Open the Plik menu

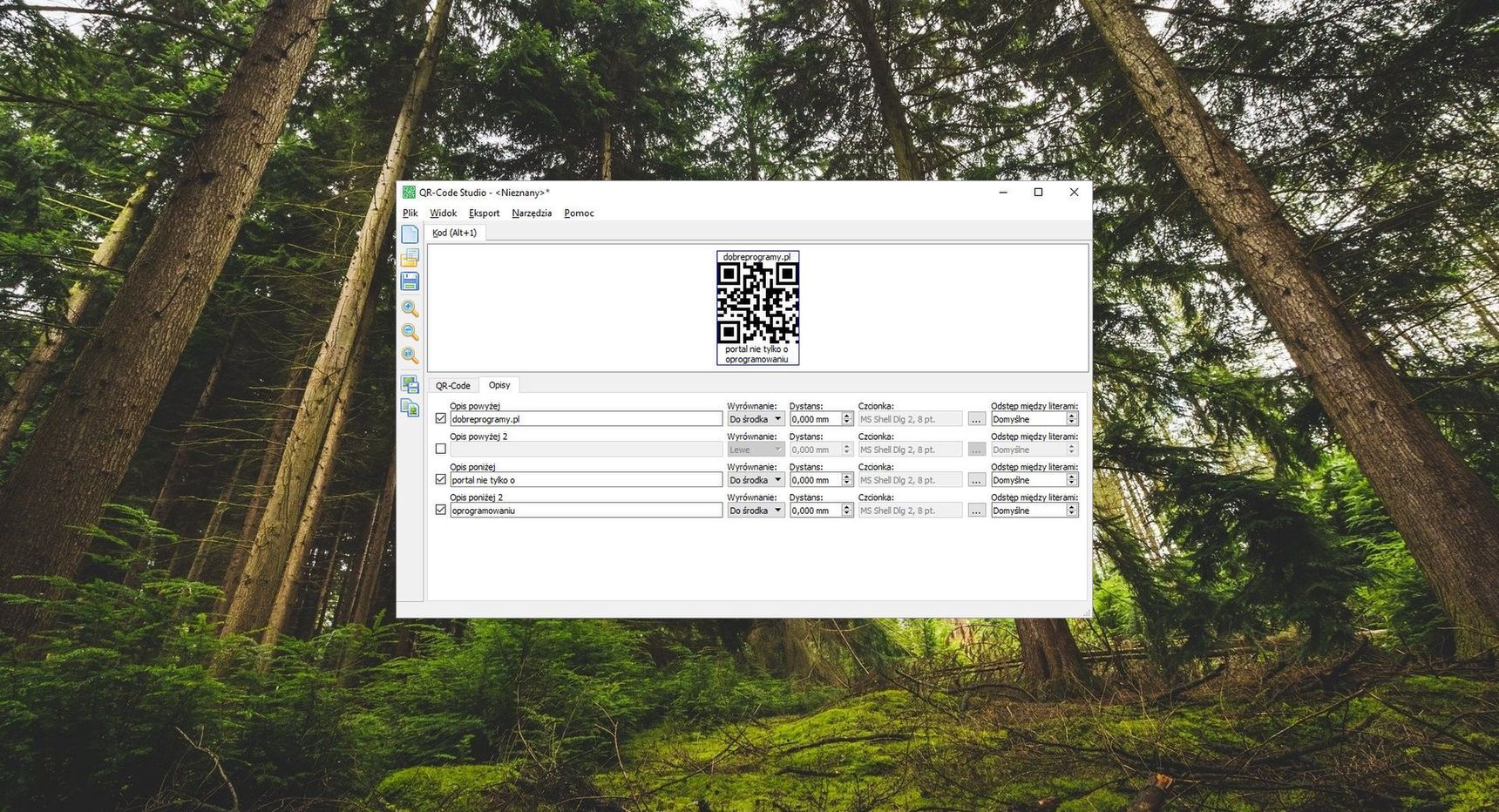(x=410, y=213)
